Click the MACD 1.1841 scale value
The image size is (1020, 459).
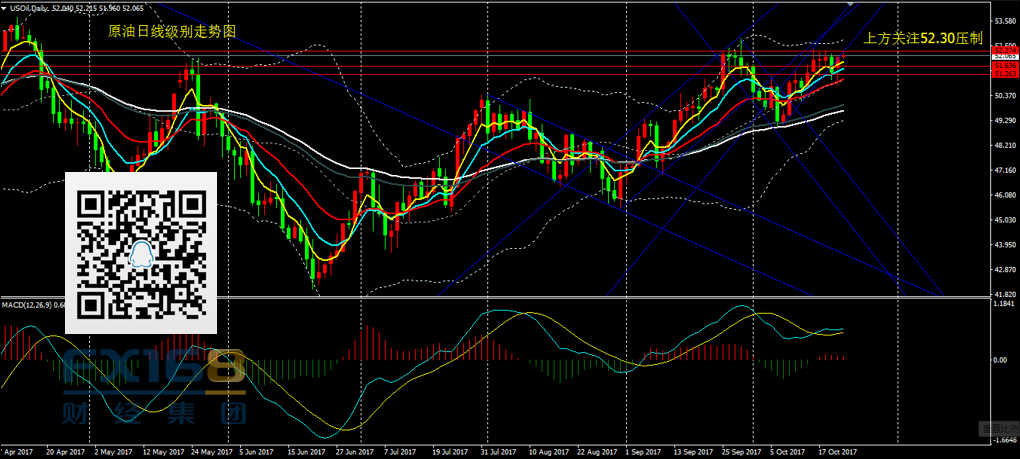point(1003,305)
